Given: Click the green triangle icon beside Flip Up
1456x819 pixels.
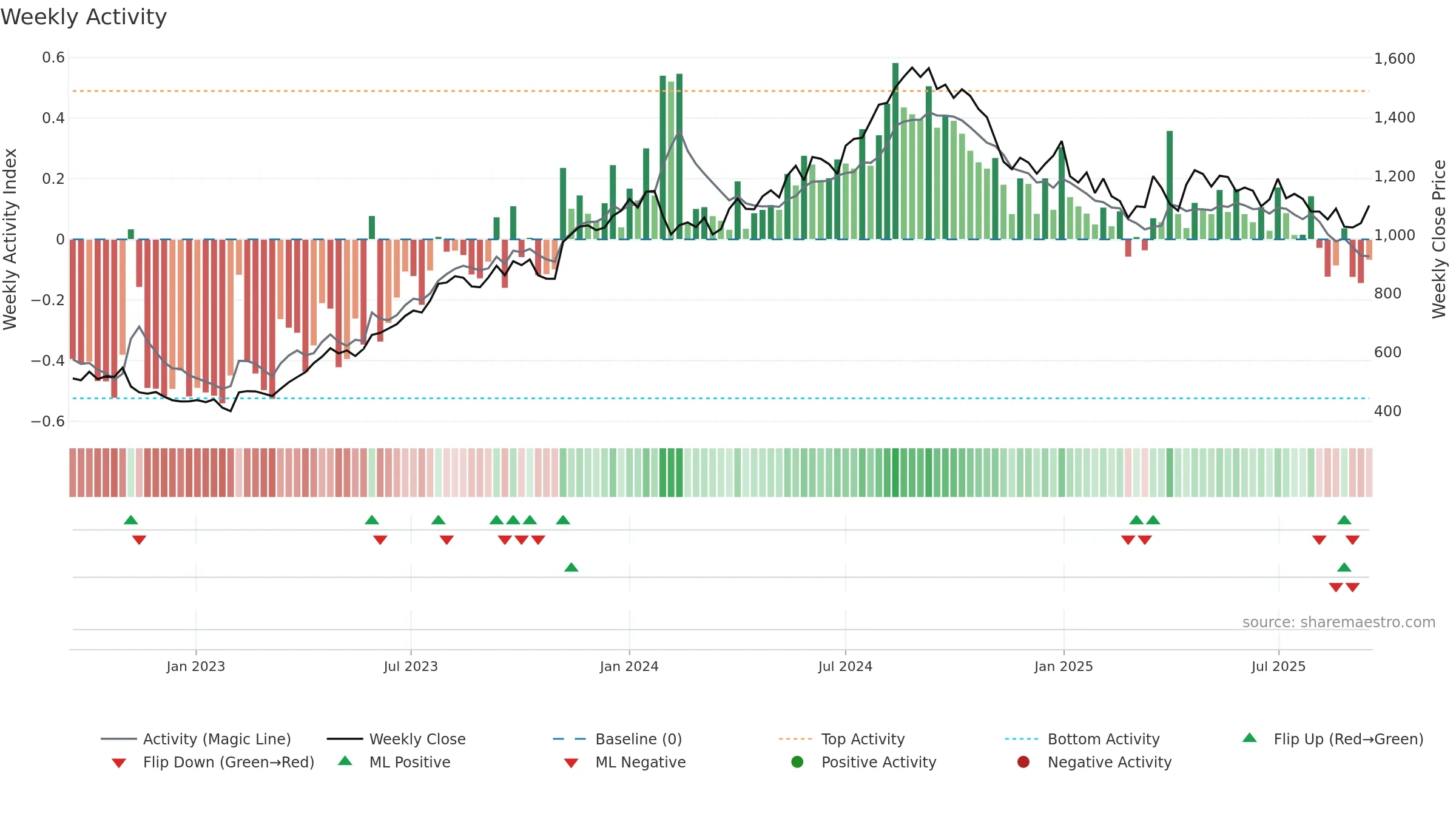Looking at the screenshot, I should (x=1250, y=738).
